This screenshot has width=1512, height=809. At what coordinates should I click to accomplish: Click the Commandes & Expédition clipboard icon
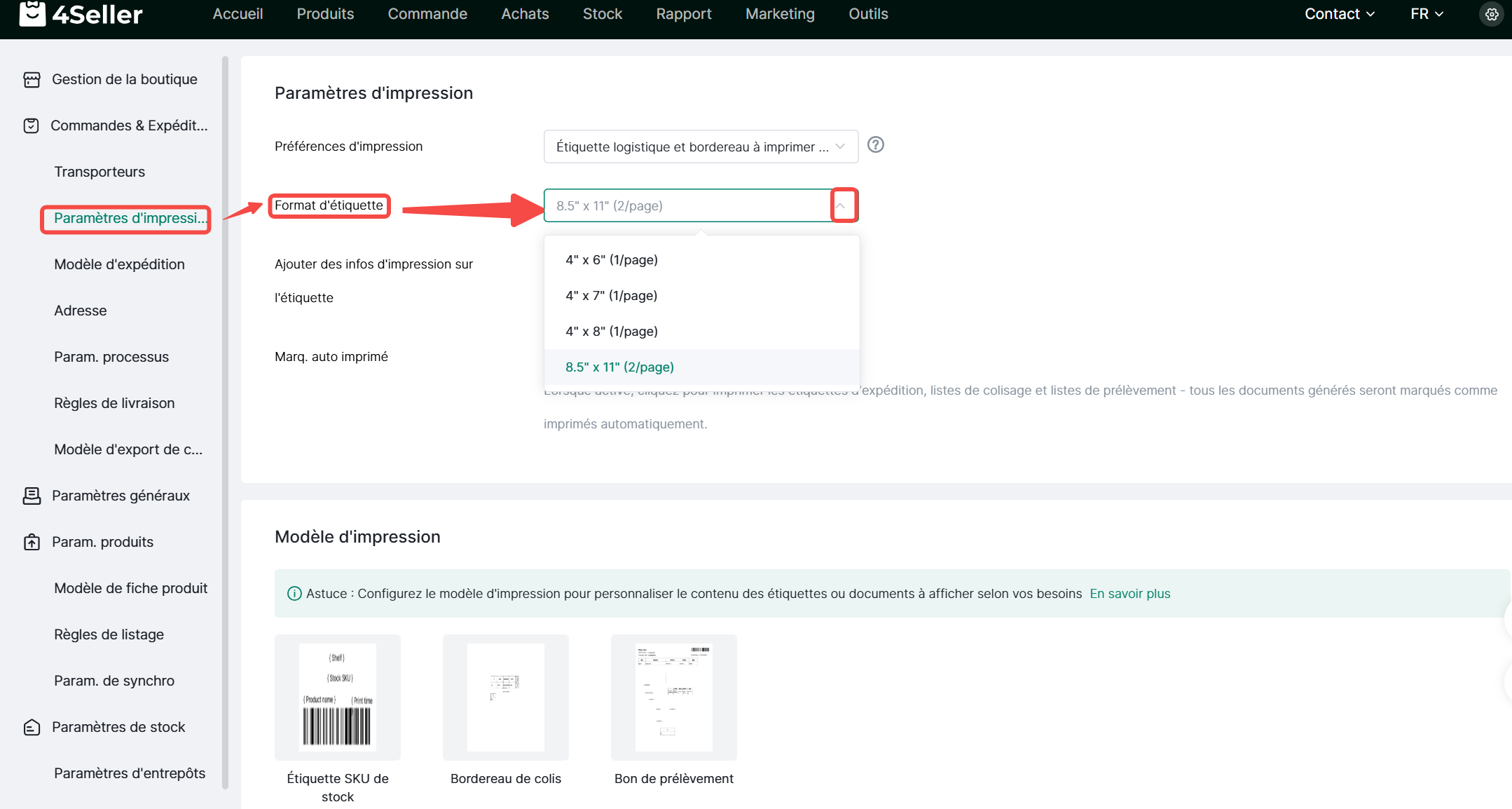pyautogui.click(x=32, y=126)
